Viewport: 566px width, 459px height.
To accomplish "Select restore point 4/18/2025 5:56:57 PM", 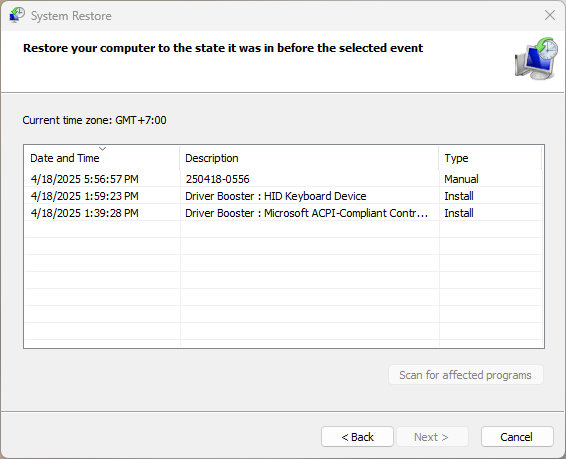I will (x=284, y=179).
